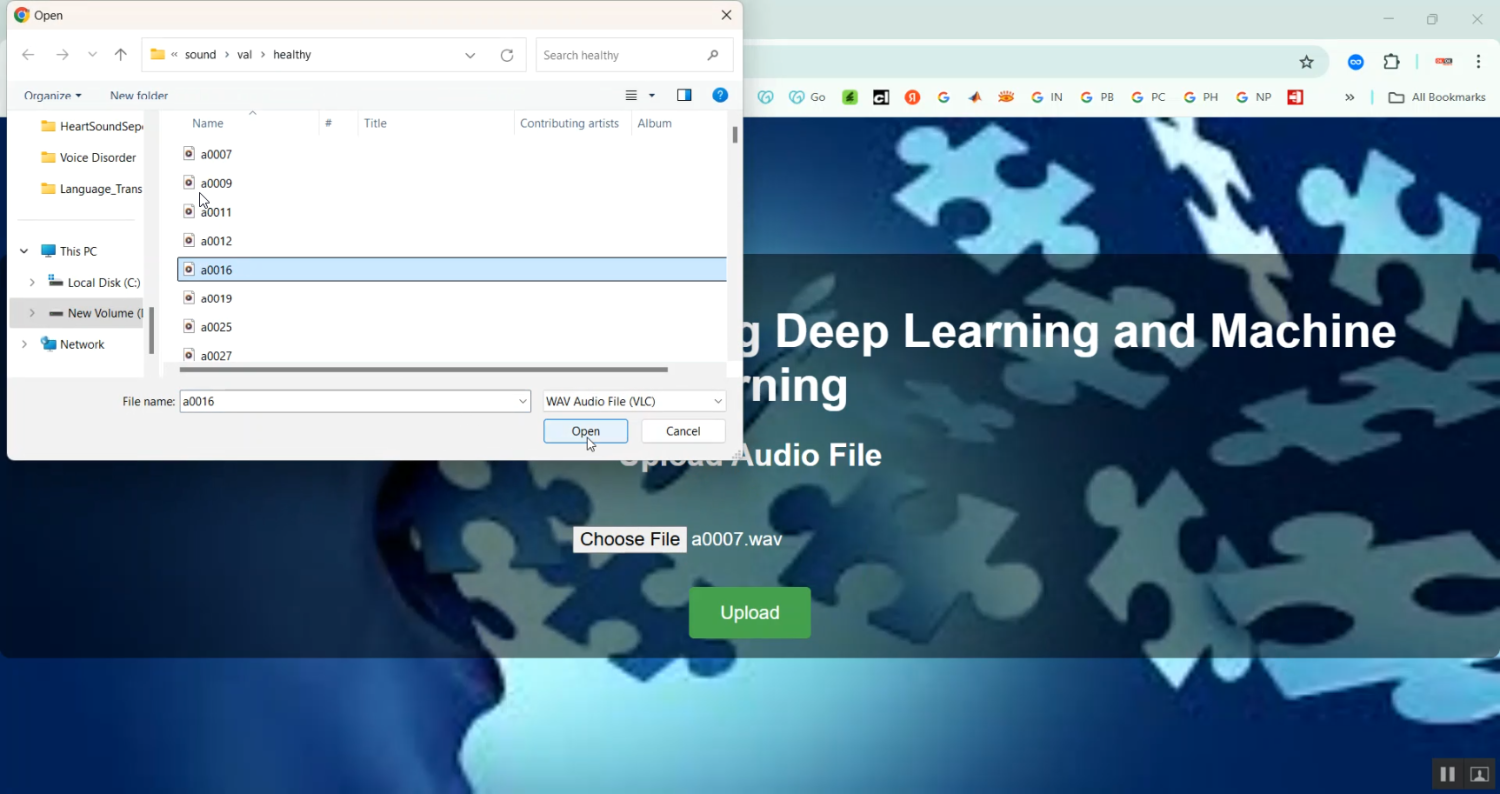Go up one folder level

[121, 55]
